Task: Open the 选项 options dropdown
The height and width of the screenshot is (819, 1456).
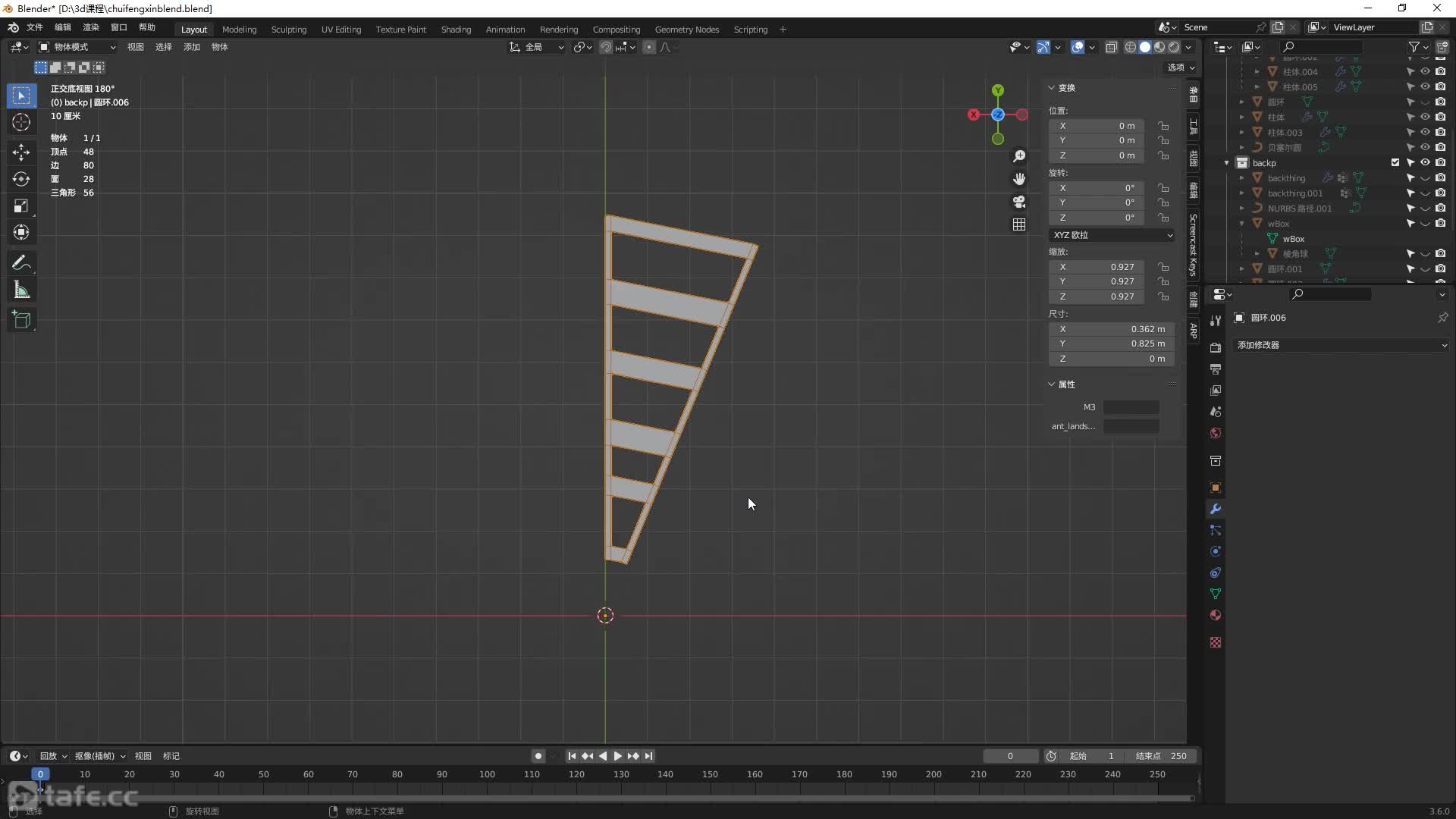Action: (x=1181, y=67)
